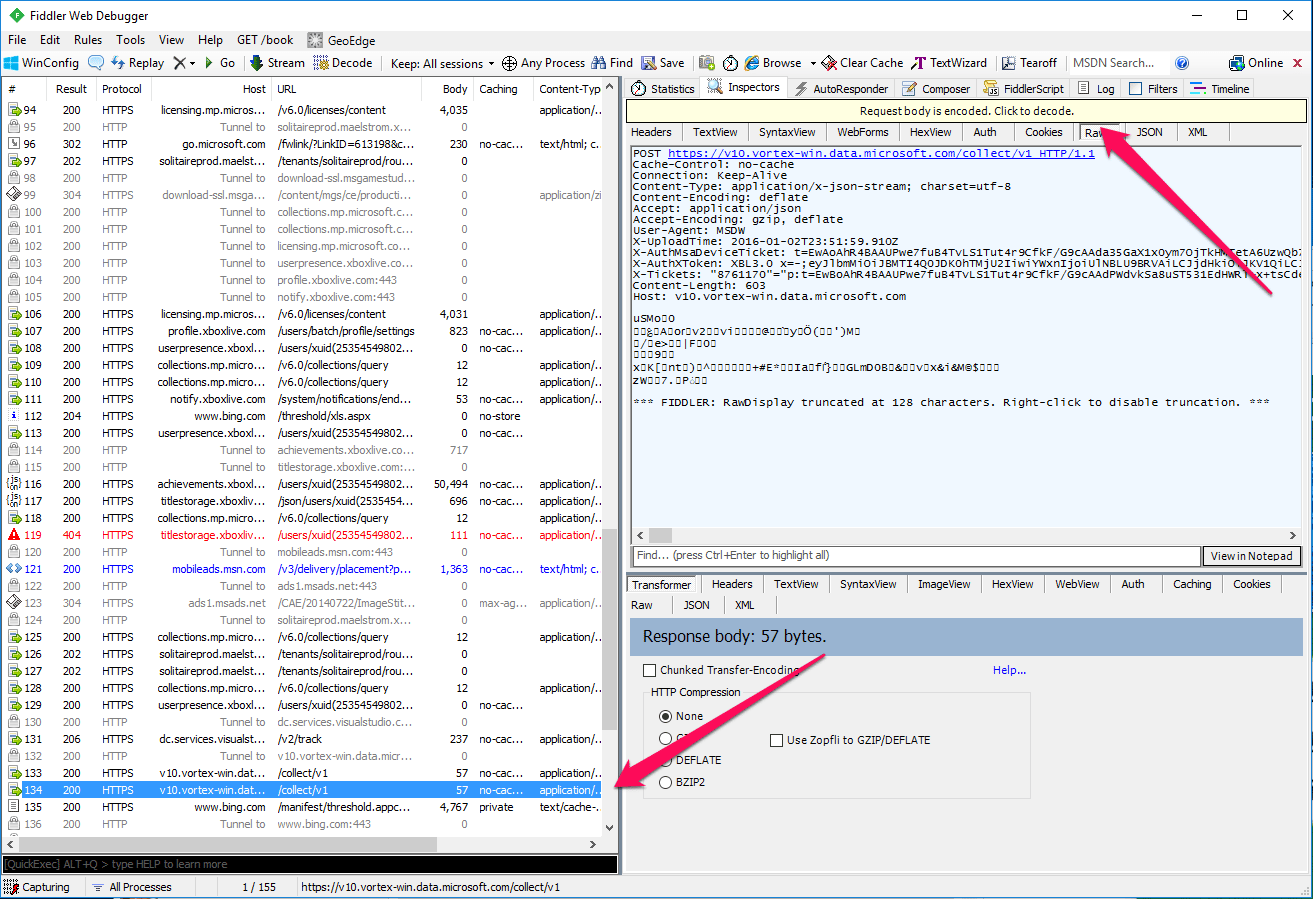
Task: Switch to the AutoResponder tab
Action: click(x=842, y=89)
